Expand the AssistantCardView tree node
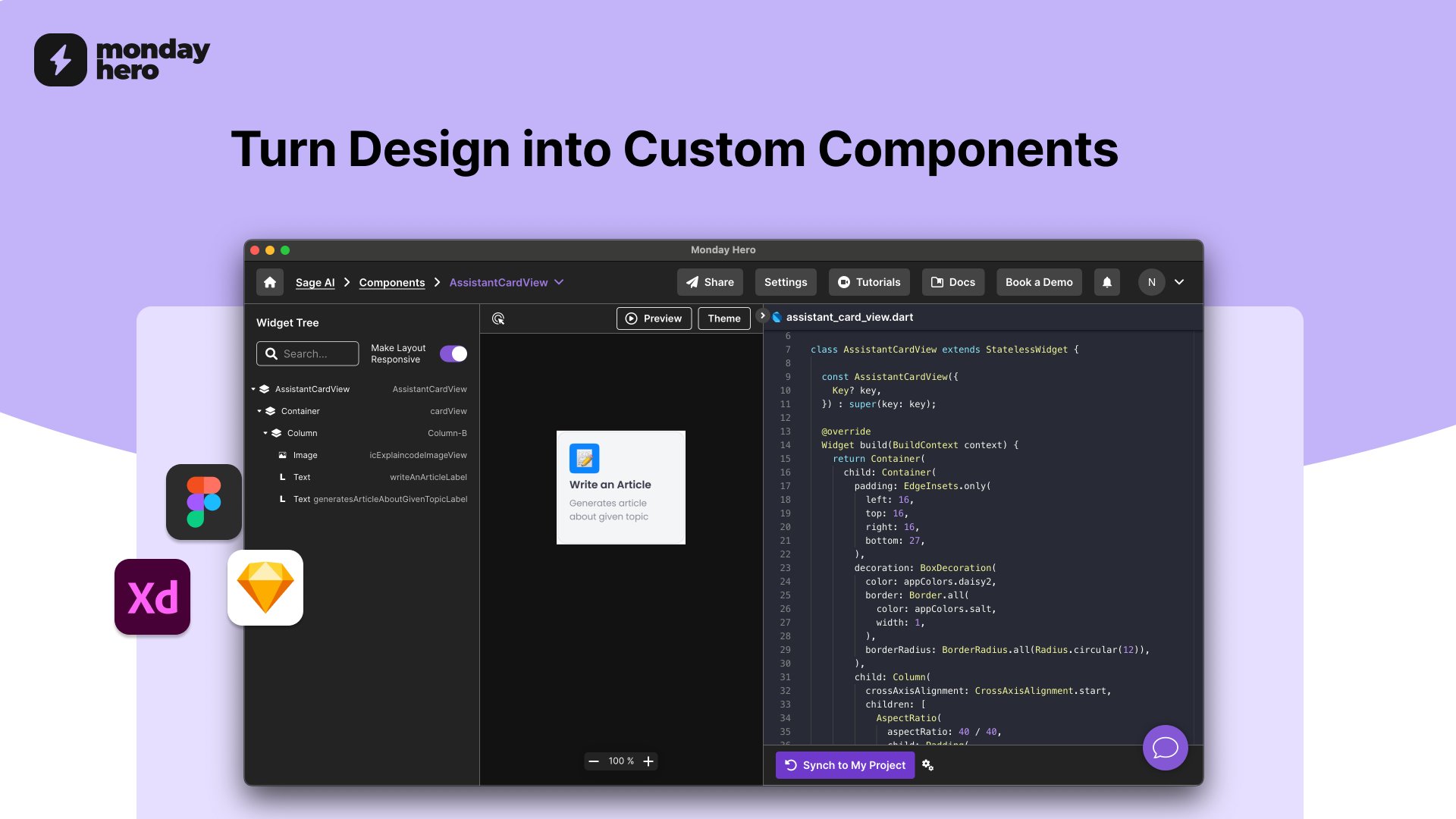Image resolution: width=1456 pixels, height=819 pixels. click(x=254, y=388)
